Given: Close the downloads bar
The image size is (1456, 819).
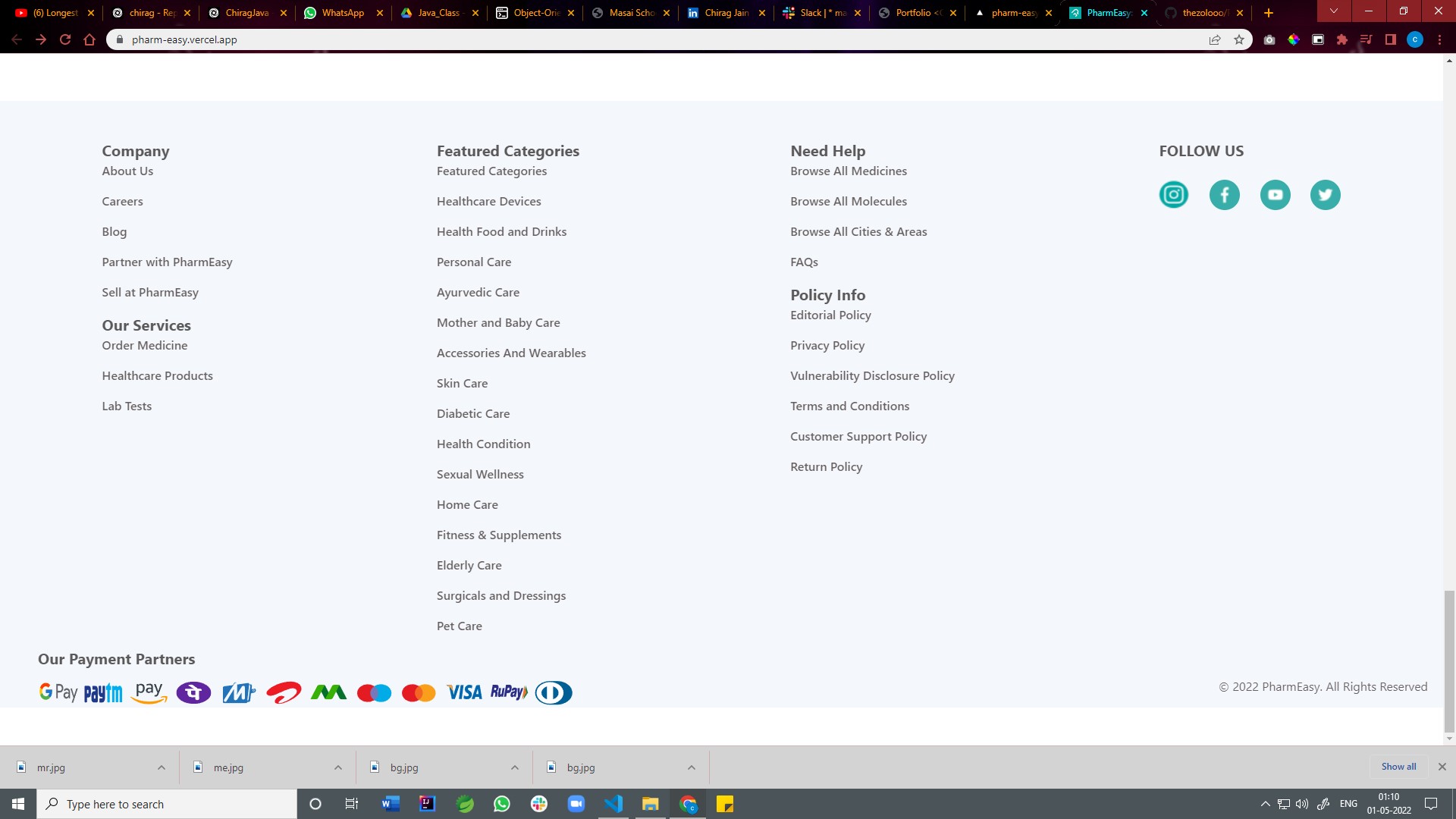Looking at the screenshot, I should (x=1442, y=767).
